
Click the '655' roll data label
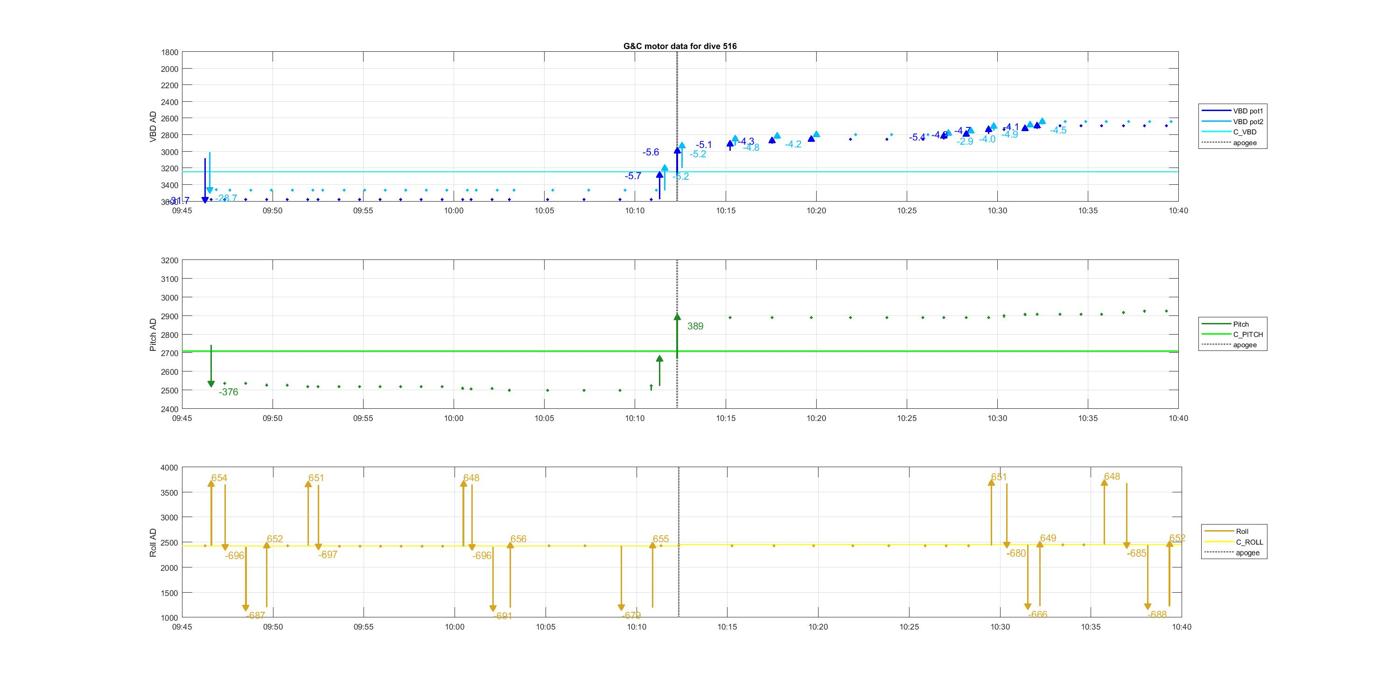[x=660, y=539]
